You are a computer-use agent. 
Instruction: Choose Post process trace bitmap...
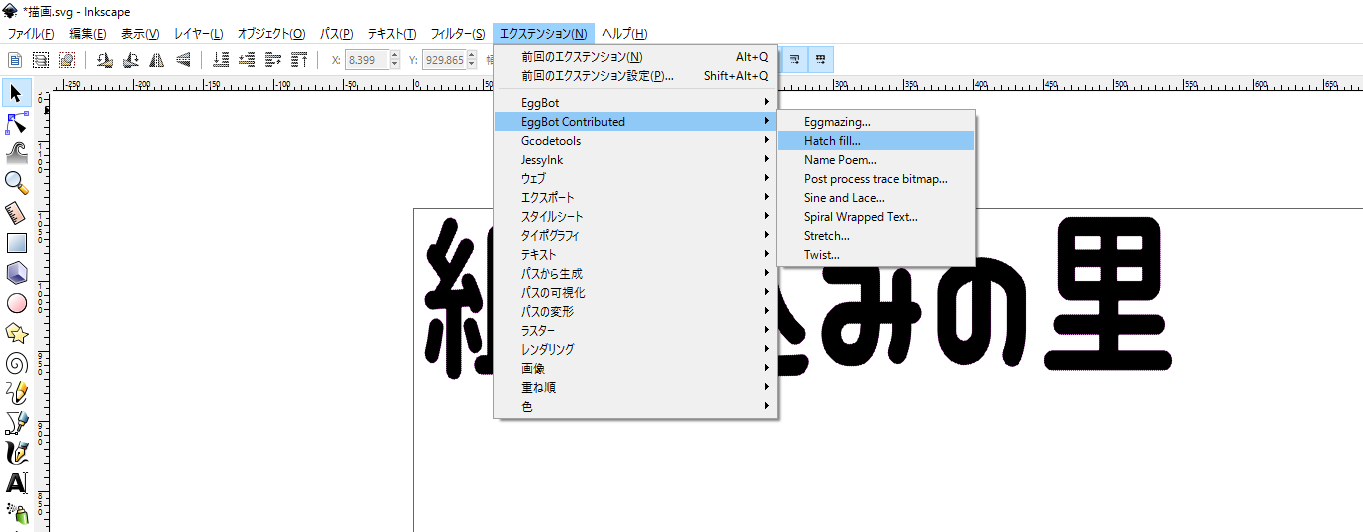(x=875, y=179)
